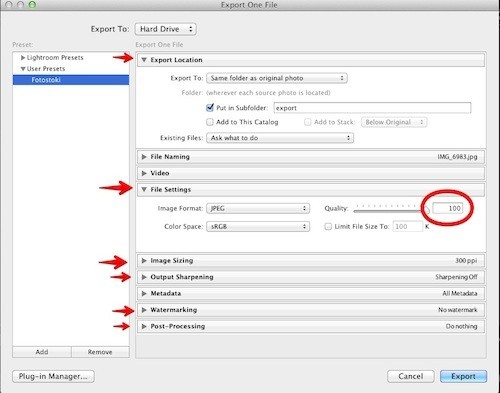Expand Lightroom Presets in preset list
This screenshot has width=500, height=393.
[23, 58]
